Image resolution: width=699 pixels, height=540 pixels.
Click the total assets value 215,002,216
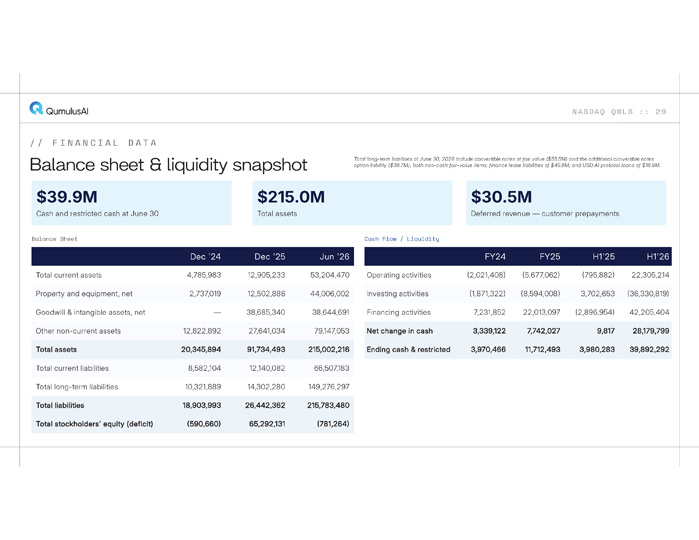point(329,350)
